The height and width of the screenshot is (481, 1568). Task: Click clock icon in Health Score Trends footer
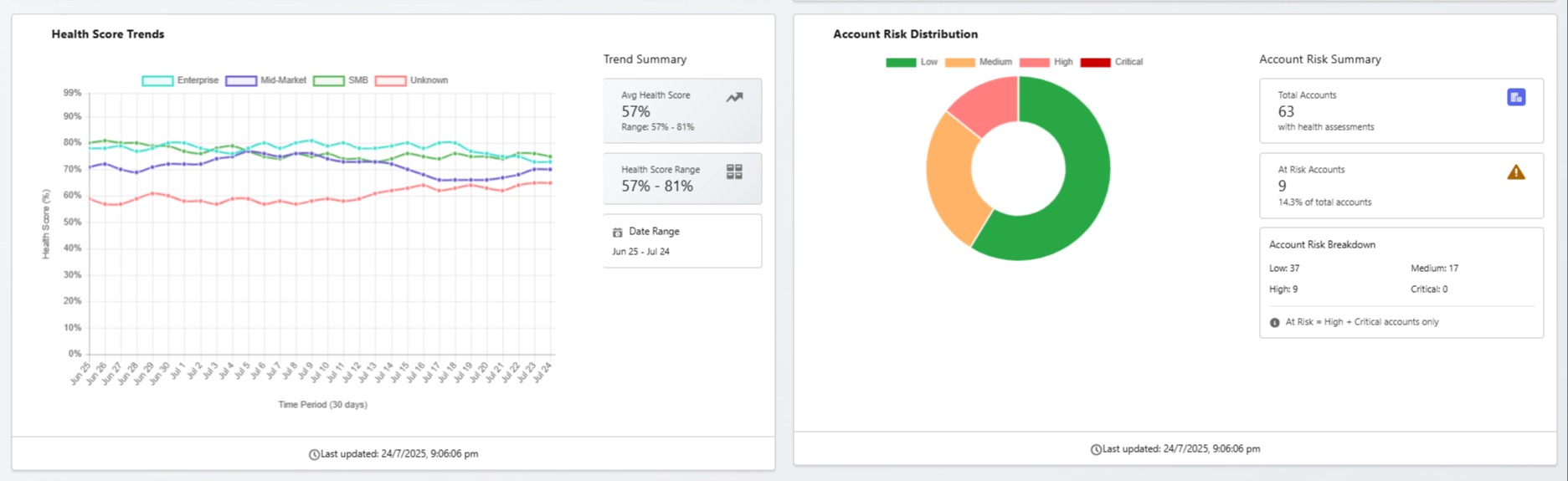[314, 454]
